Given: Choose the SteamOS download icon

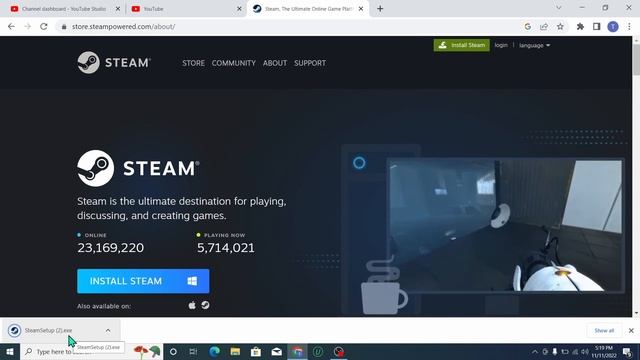Looking at the screenshot, I should 205,305.
